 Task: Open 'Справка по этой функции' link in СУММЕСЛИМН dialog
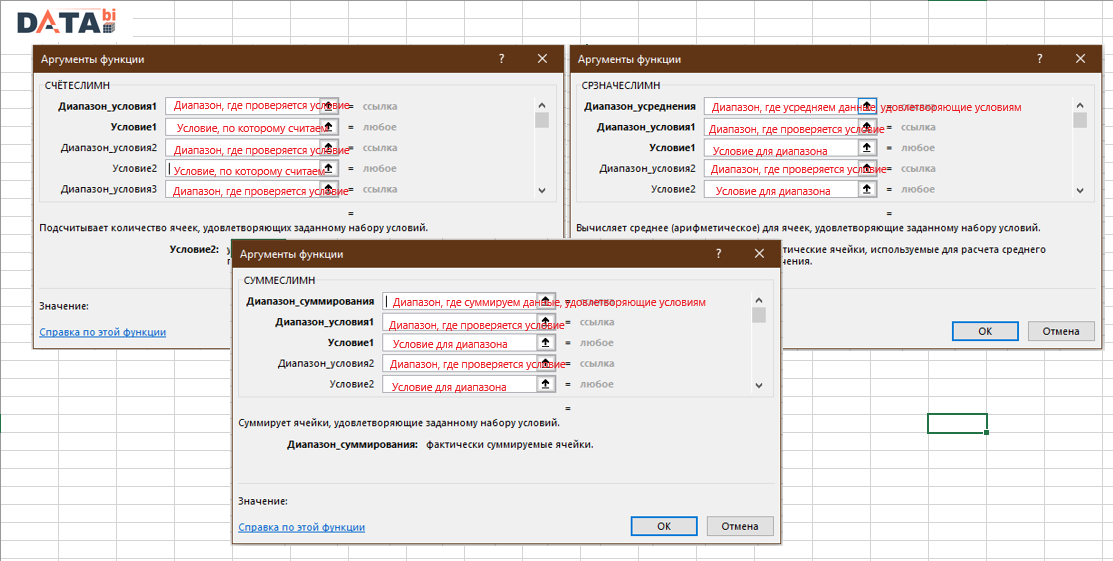pos(302,527)
